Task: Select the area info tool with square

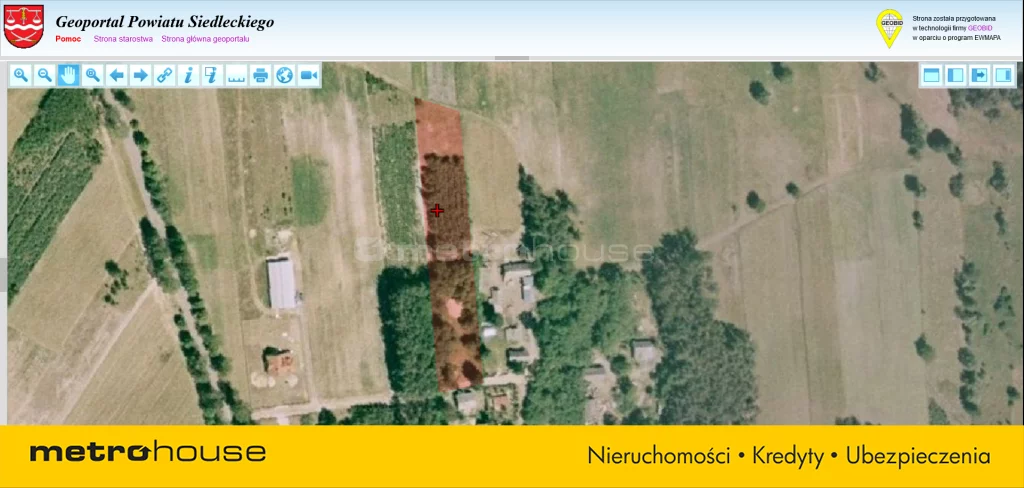Action: click(212, 75)
